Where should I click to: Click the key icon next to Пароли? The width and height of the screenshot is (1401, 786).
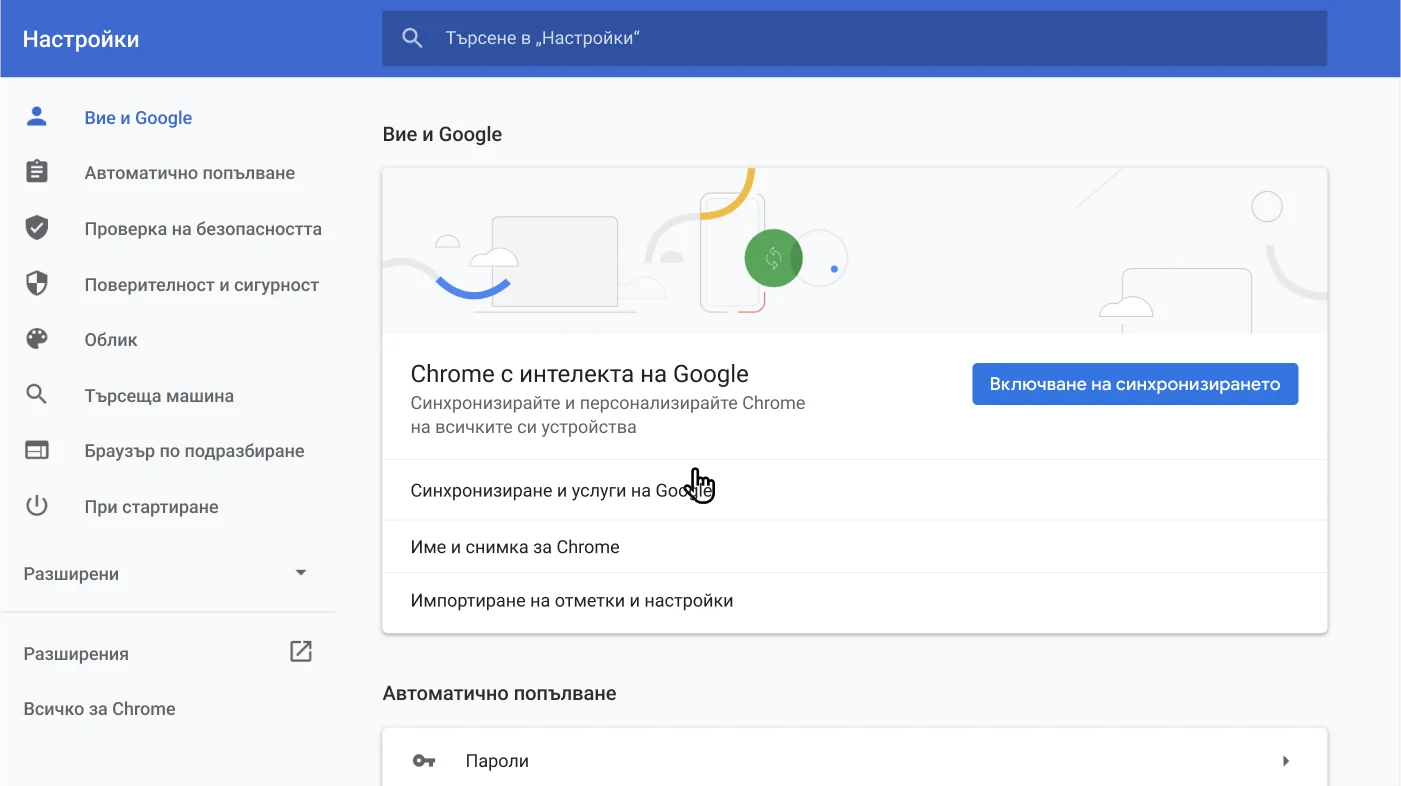tap(424, 760)
